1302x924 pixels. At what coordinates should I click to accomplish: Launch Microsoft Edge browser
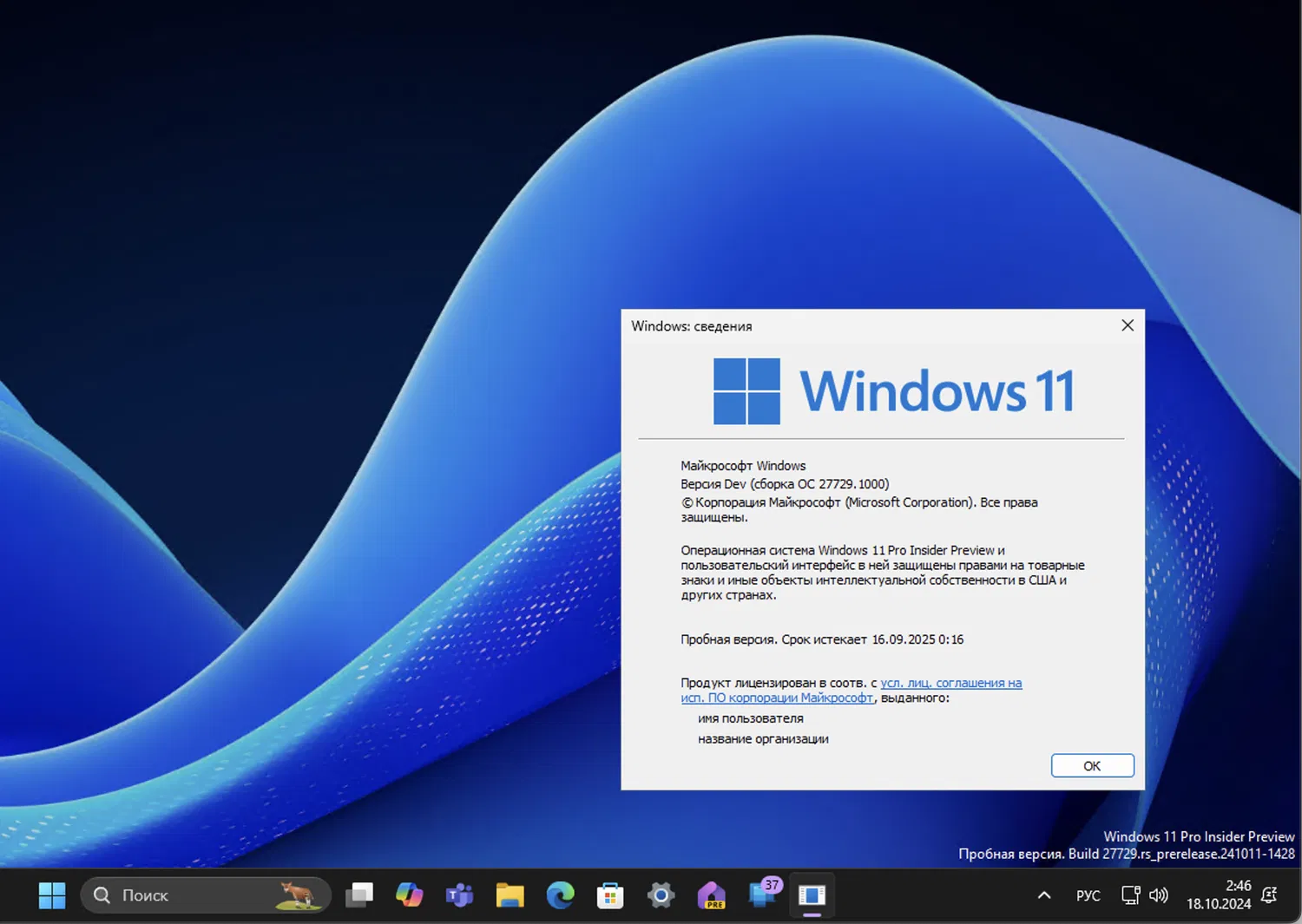561,895
